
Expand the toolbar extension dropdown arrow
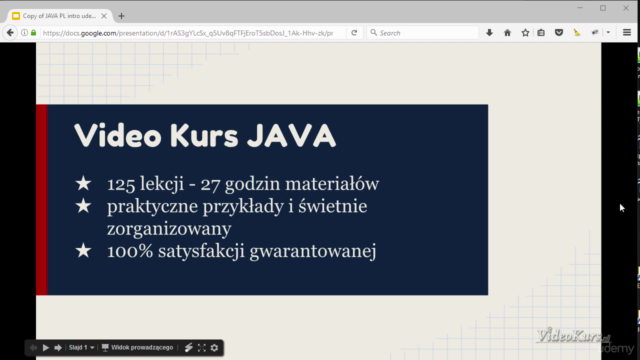pos(608,33)
